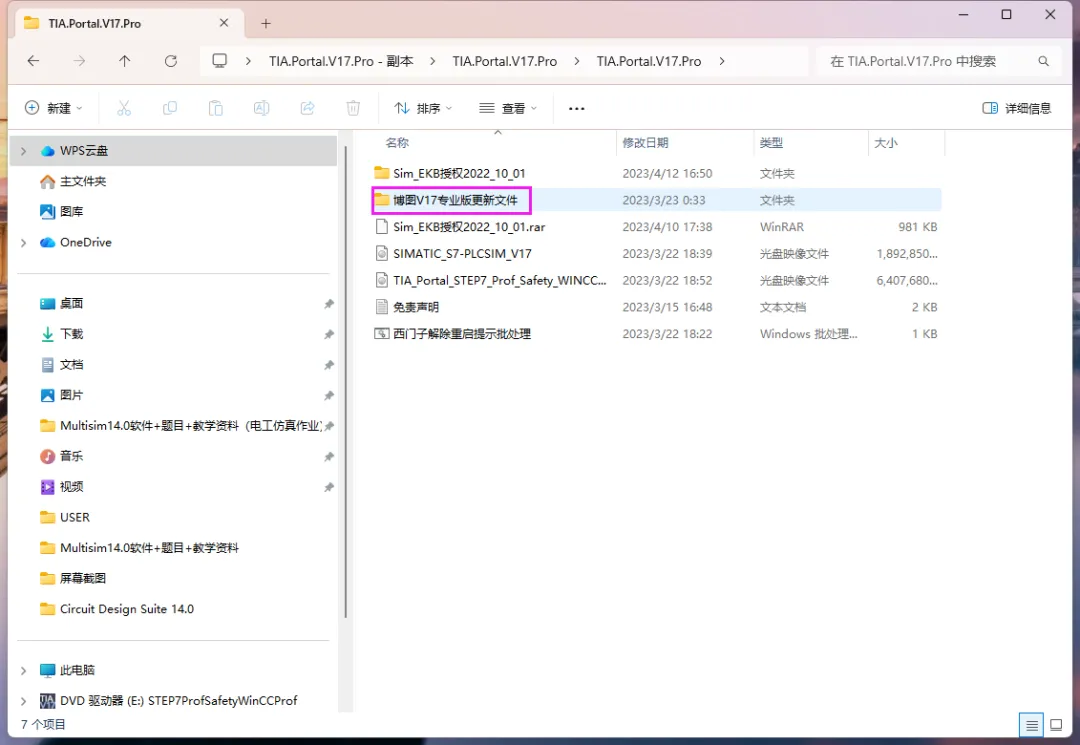Click the Paste clipboard icon
The height and width of the screenshot is (745, 1080).
(x=216, y=108)
